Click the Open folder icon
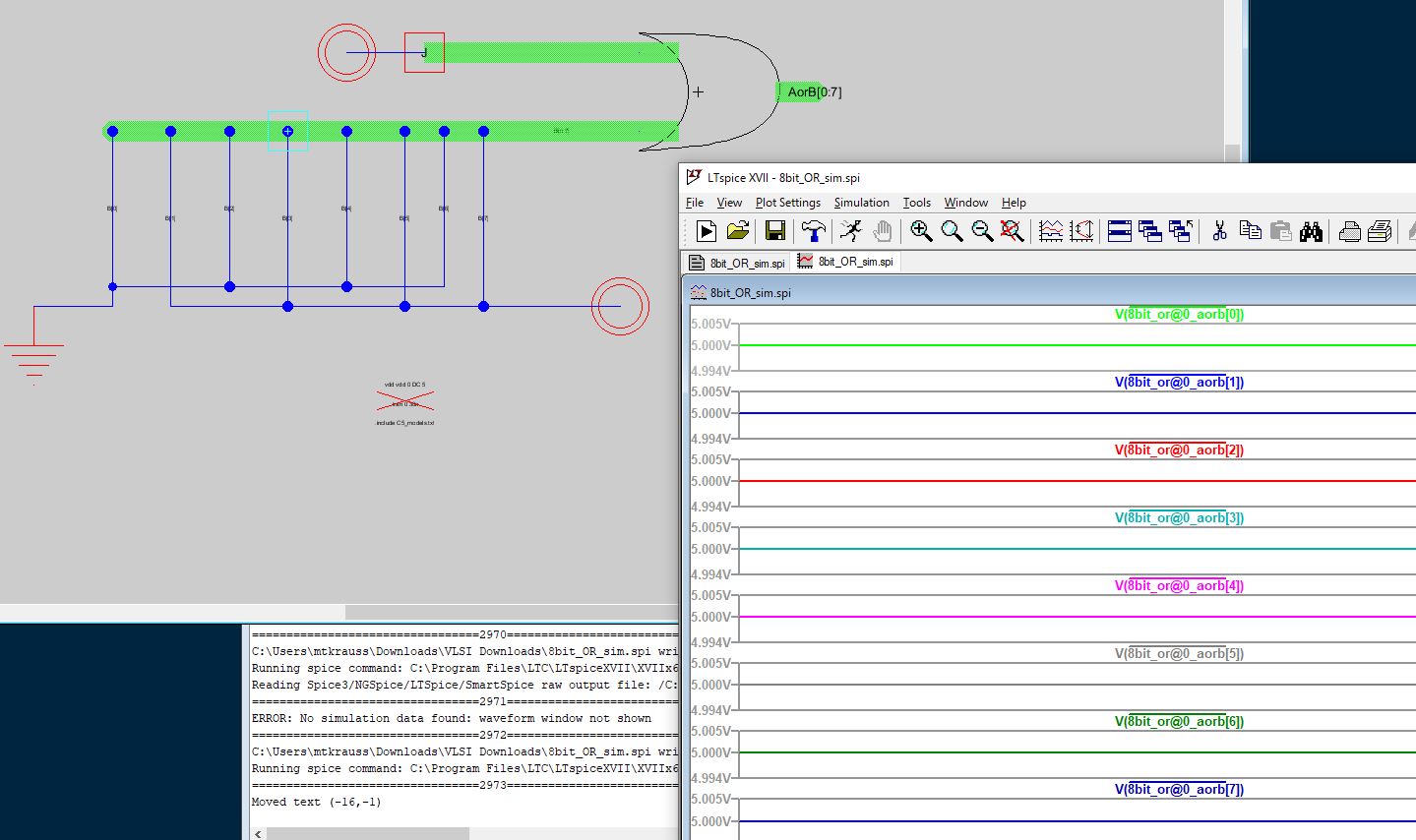The width and height of the screenshot is (1416, 840). click(737, 230)
